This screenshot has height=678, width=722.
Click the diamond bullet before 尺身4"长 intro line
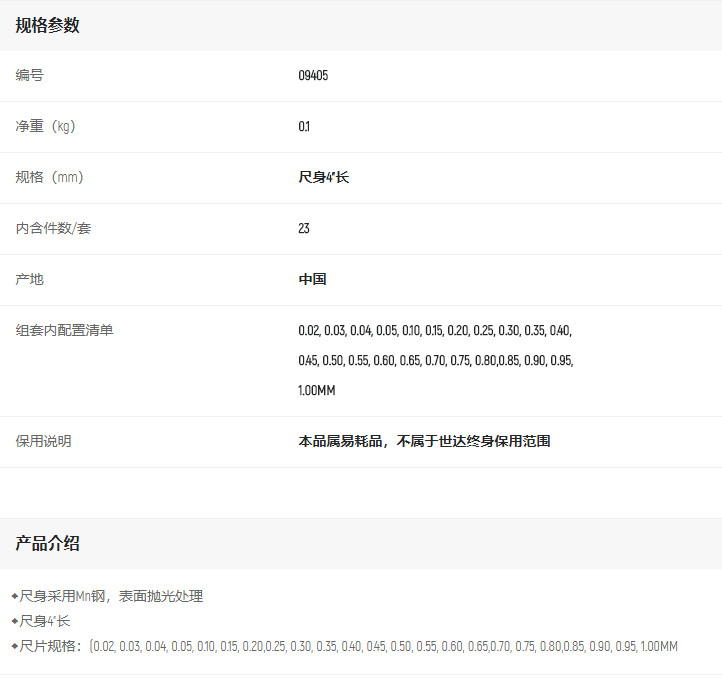point(14,621)
